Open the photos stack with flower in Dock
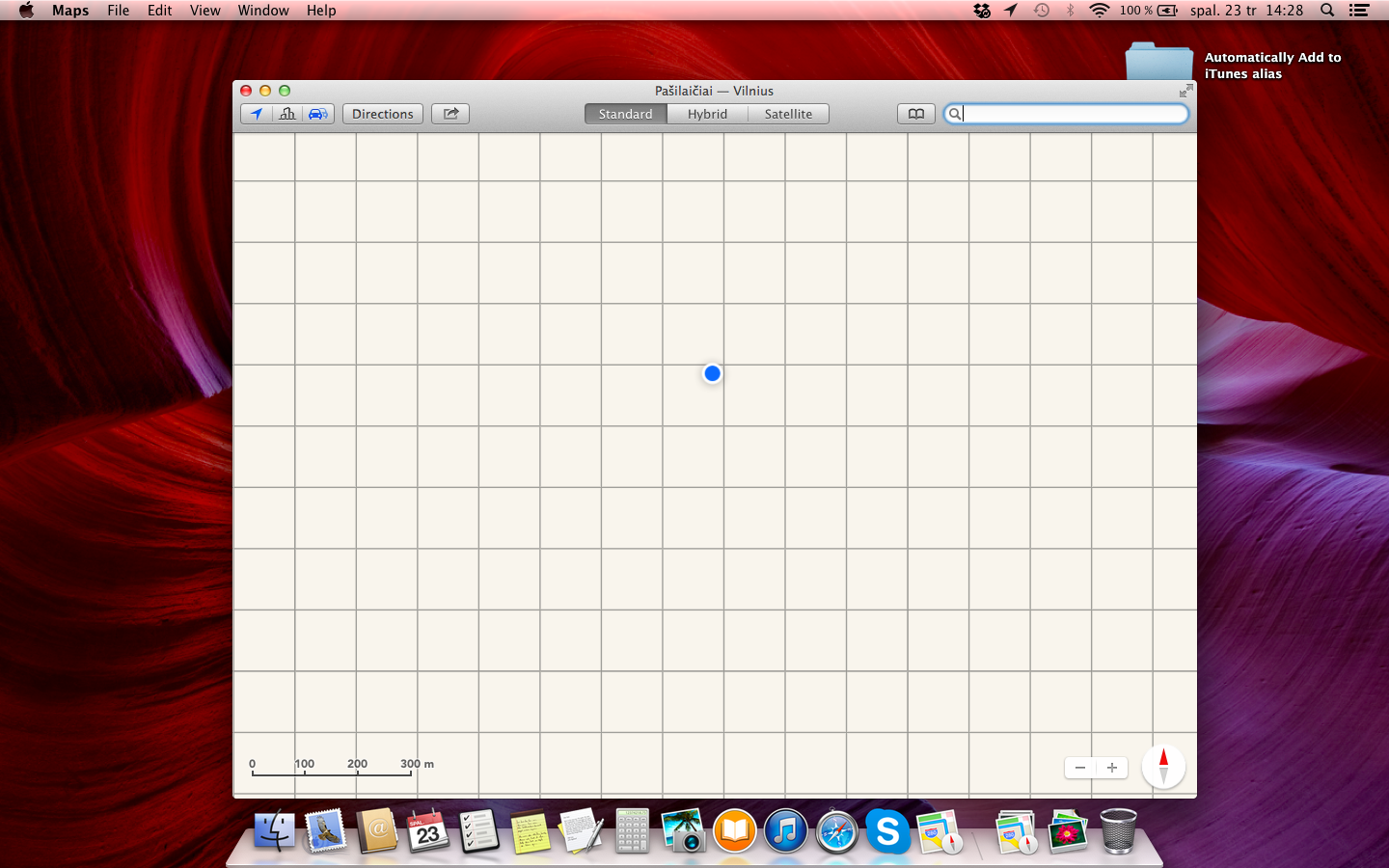1389x868 pixels. pyautogui.click(x=1067, y=830)
